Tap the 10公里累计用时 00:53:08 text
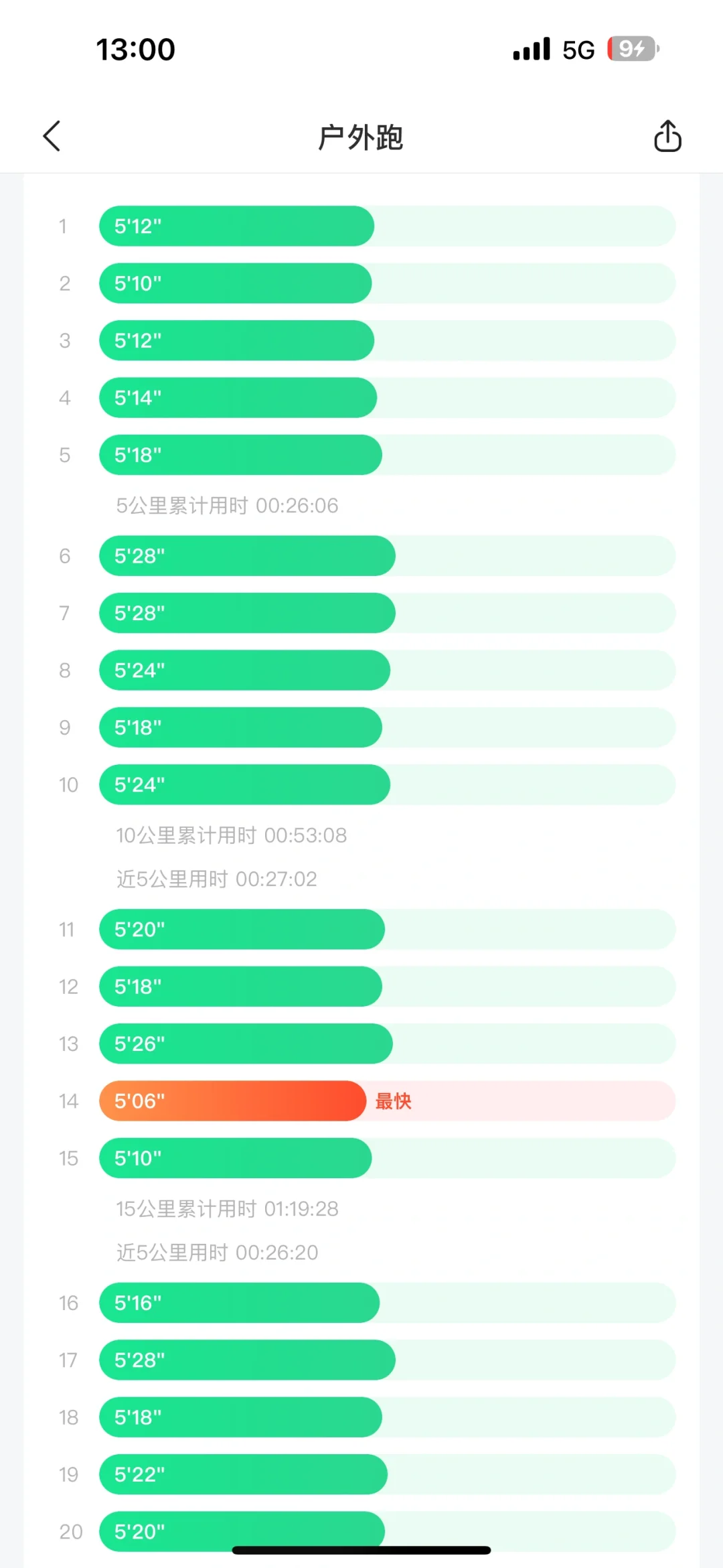723x1568 pixels. 232,835
